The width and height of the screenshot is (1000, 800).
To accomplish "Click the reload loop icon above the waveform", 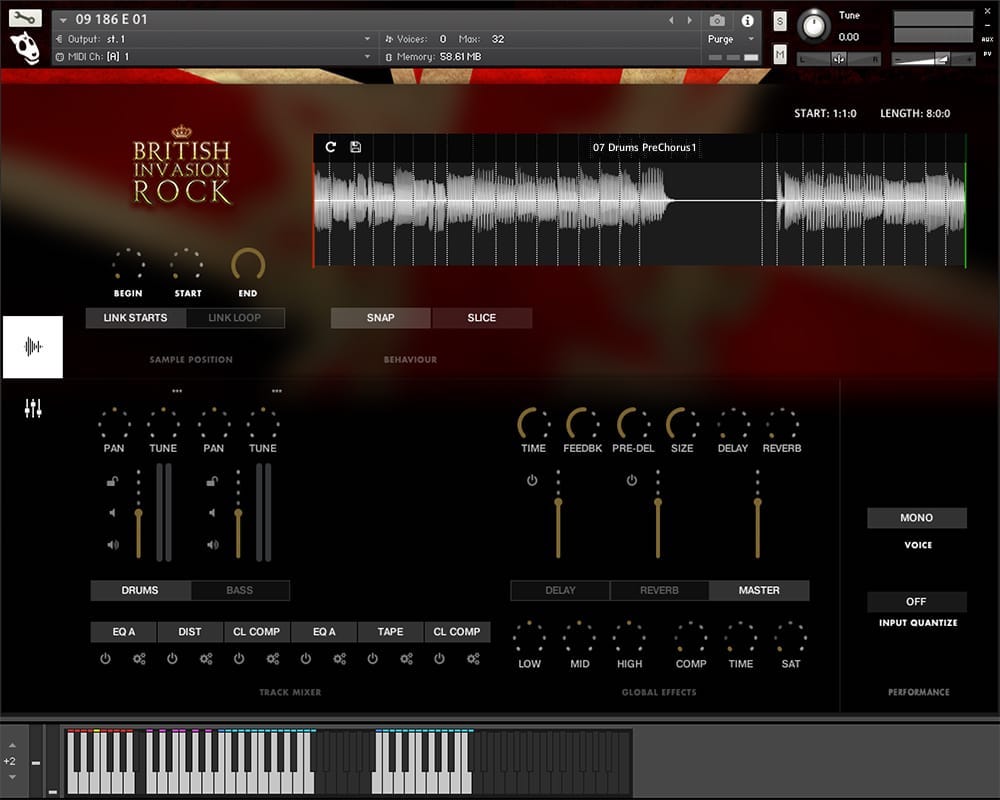I will point(331,147).
